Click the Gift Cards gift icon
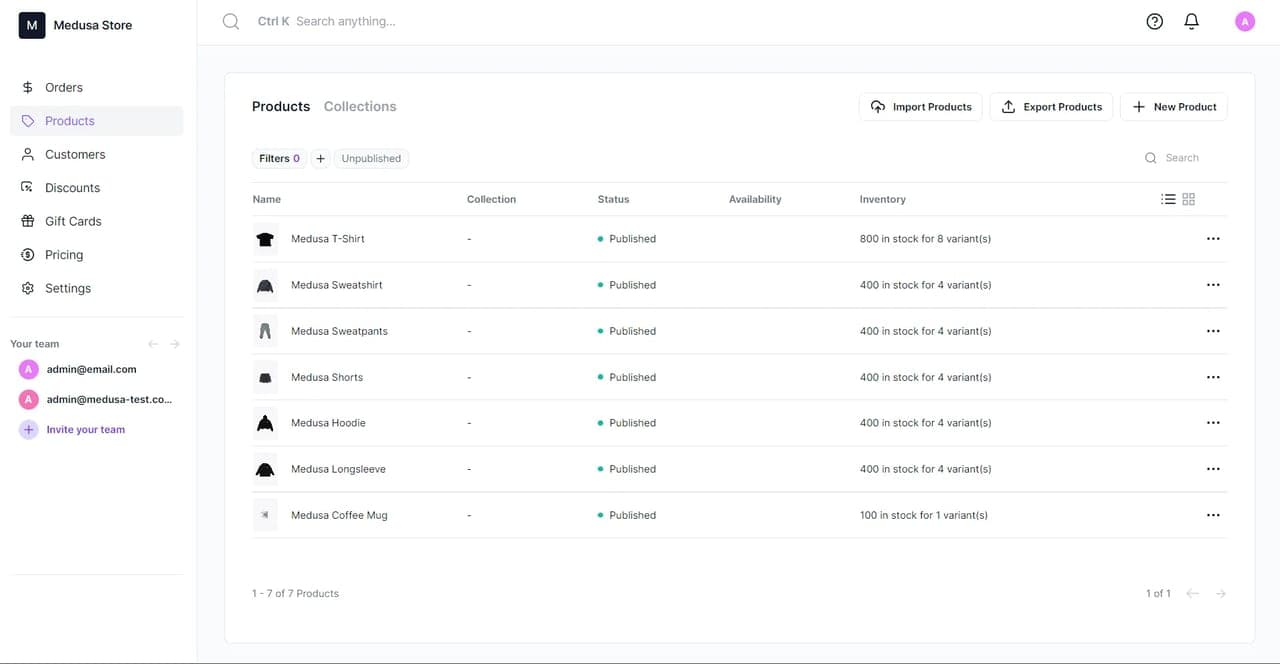 tap(28, 221)
